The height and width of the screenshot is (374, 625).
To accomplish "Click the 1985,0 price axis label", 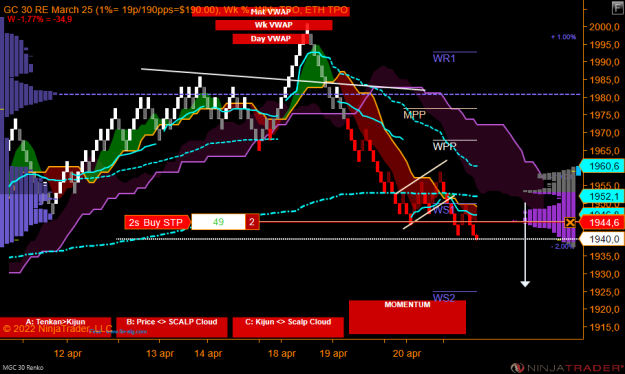I will 604,80.
